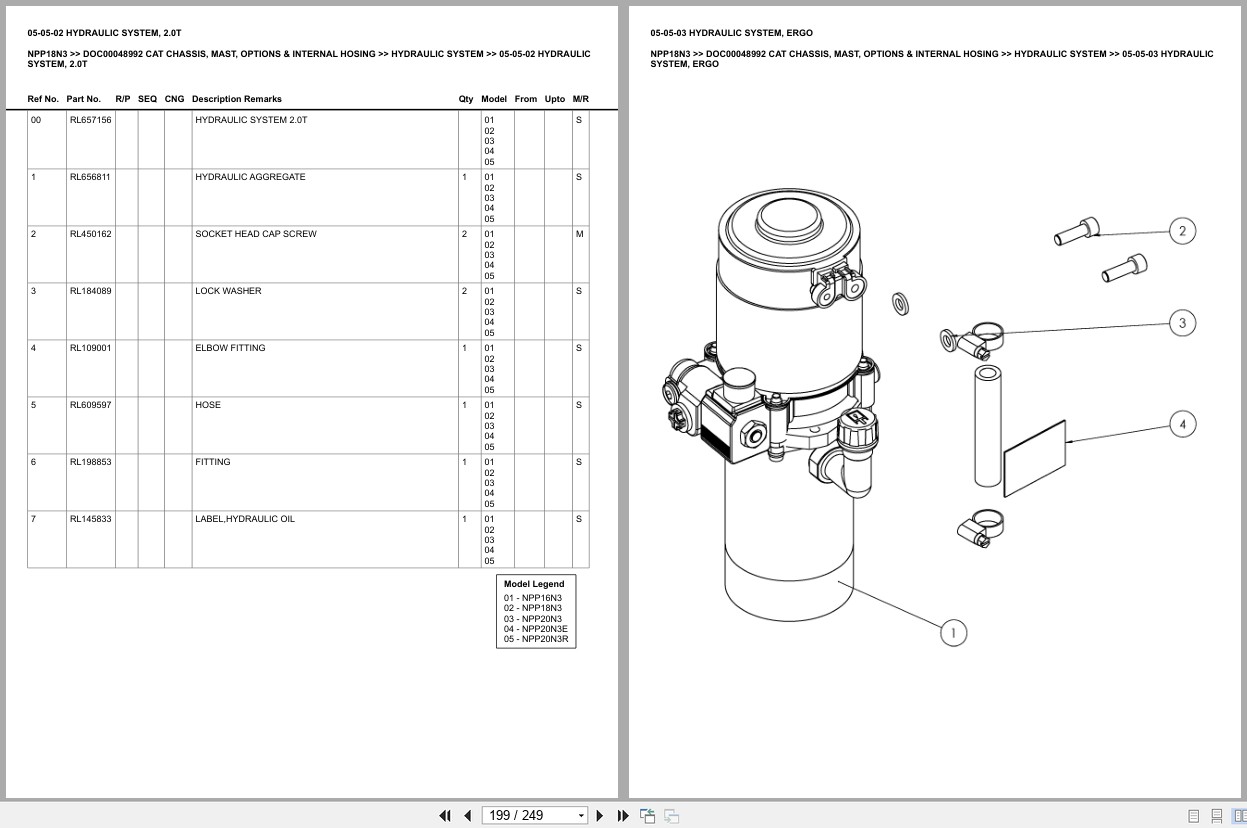This screenshot has height=828, width=1247.
Task: Click the Description Remarks column header
Action: pos(237,99)
